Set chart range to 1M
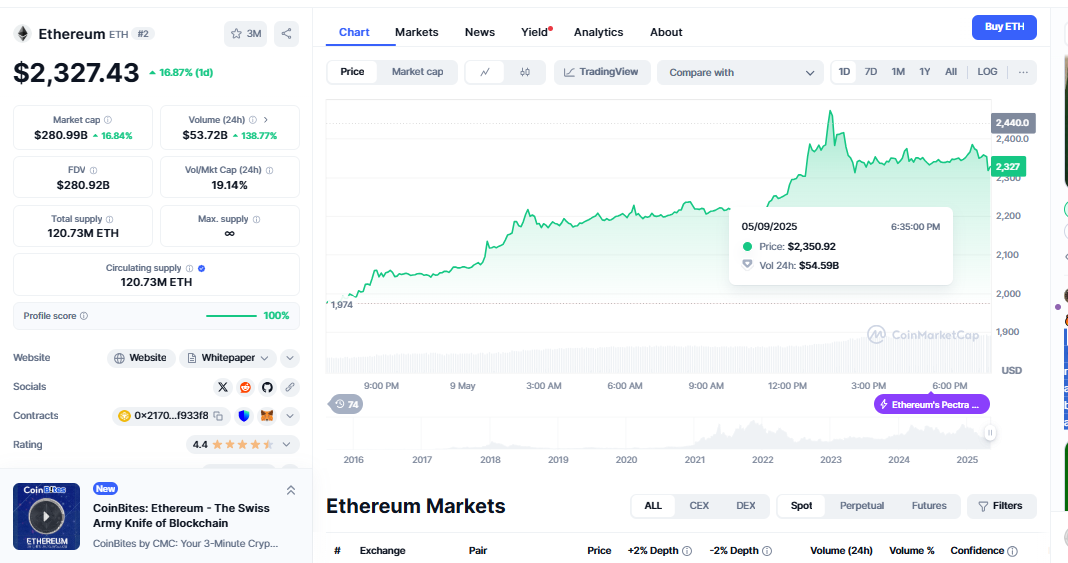This screenshot has width=1068, height=563. pos(898,72)
